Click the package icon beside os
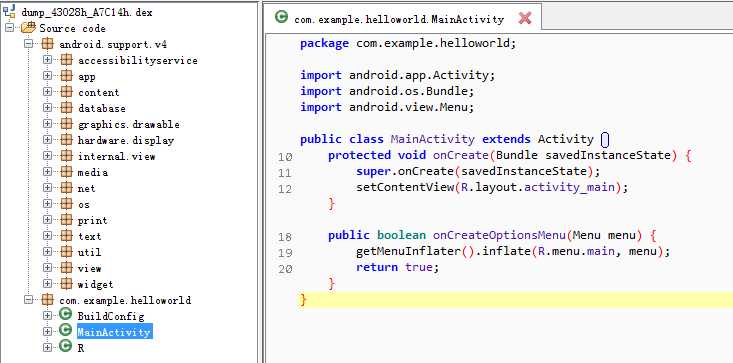Screen dimensions: 733x363 tap(67, 204)
